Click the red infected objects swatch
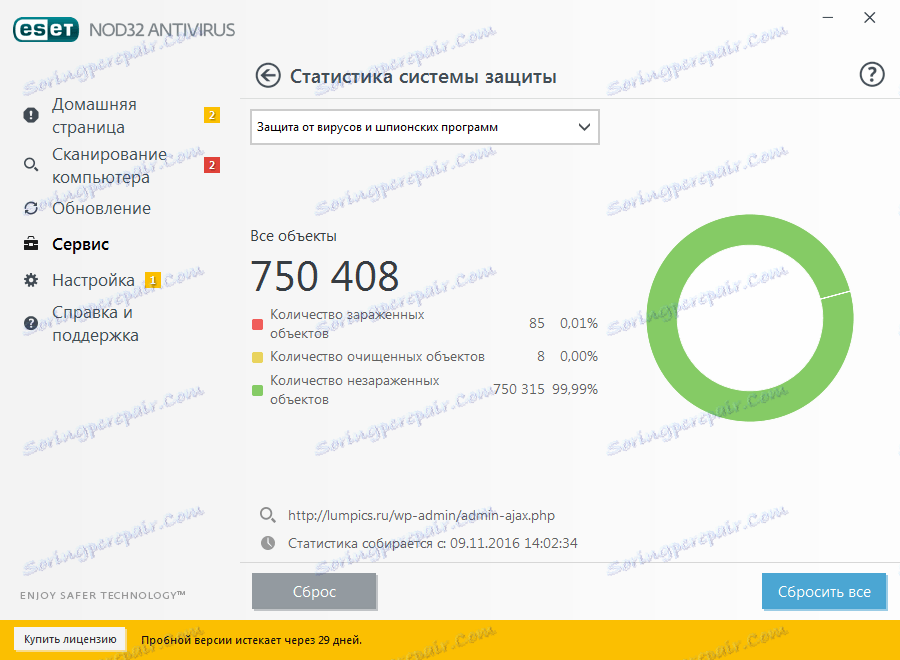 [x=257, y=324]
